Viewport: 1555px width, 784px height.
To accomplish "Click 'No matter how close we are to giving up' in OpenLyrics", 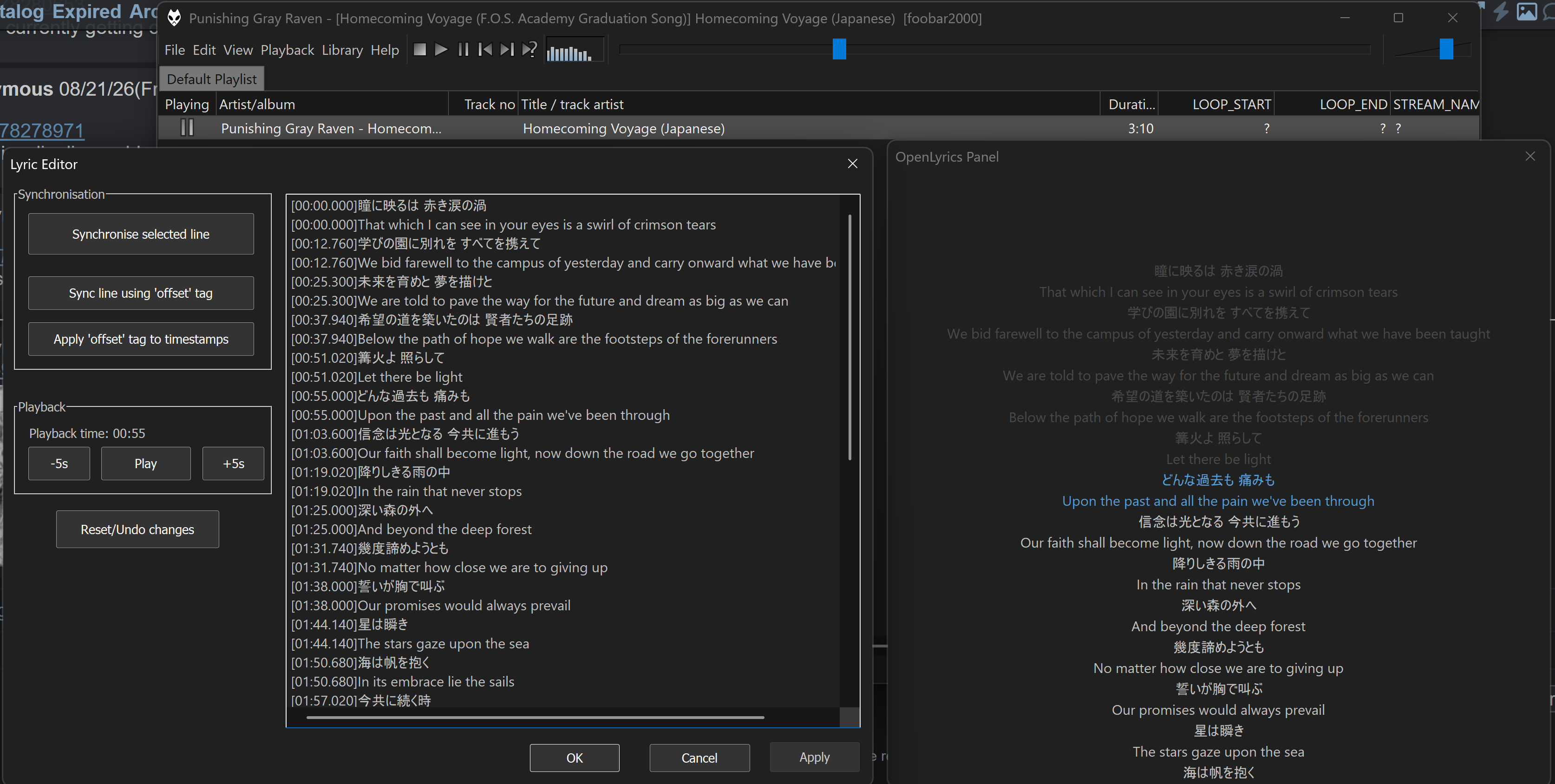I will point(1218,668).
